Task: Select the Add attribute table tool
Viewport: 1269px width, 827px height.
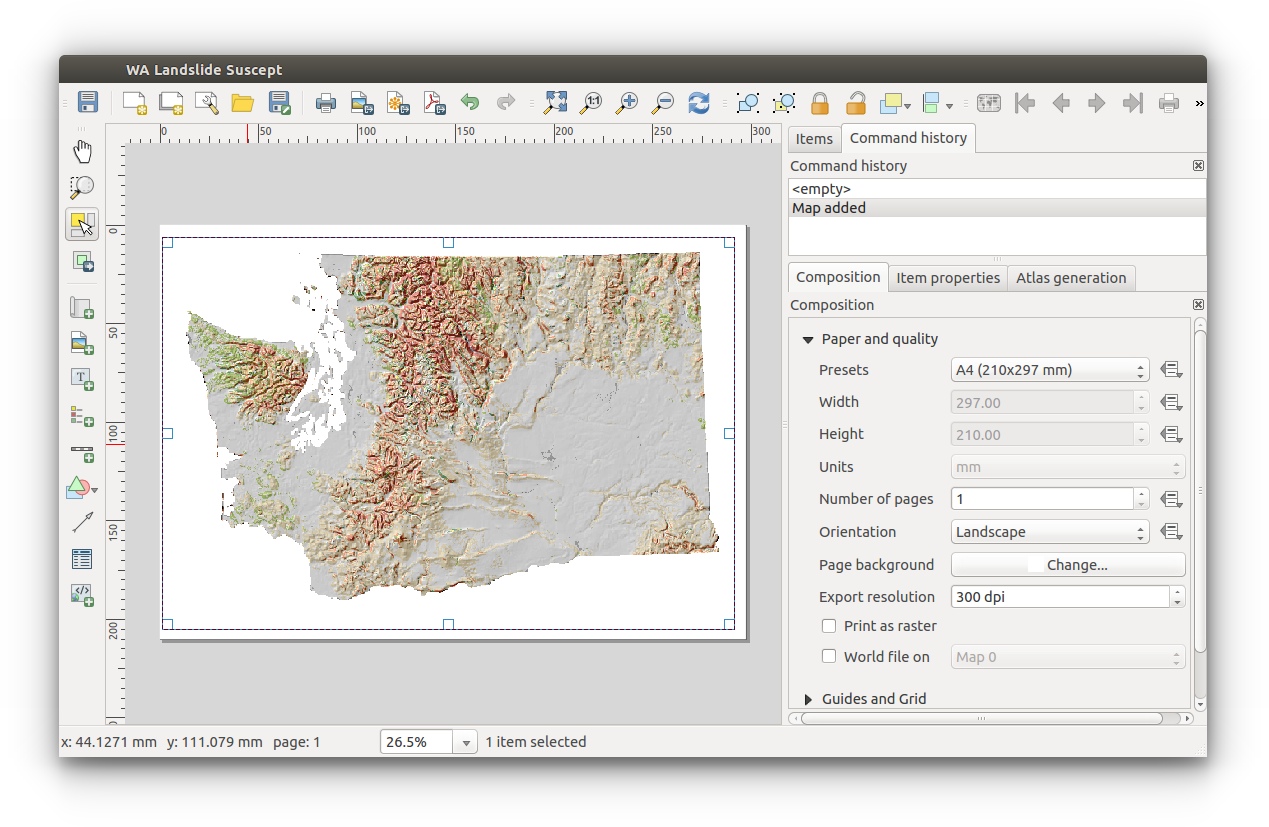Action: coord(82,558)
